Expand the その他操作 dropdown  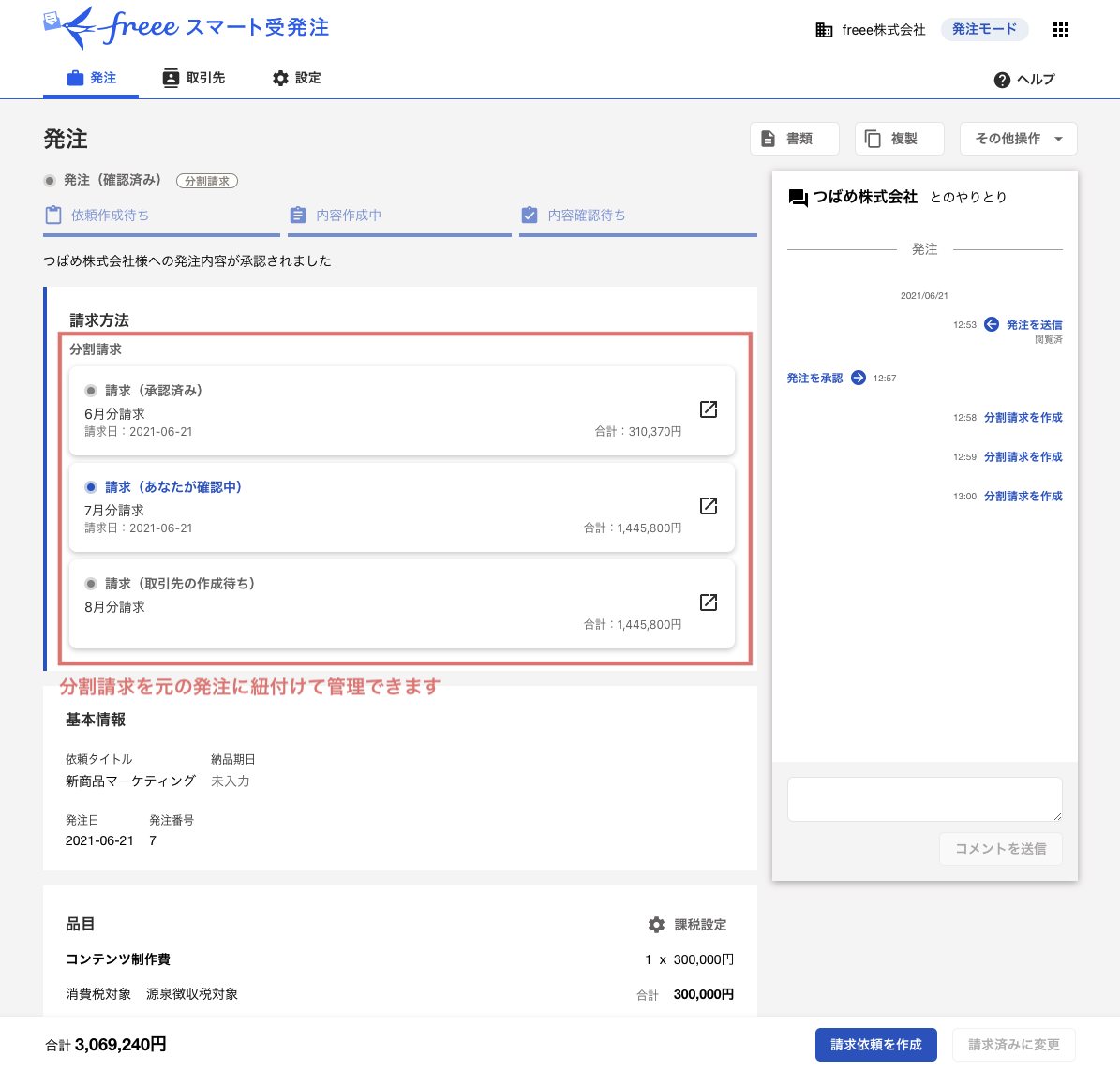coord(1018,138)
